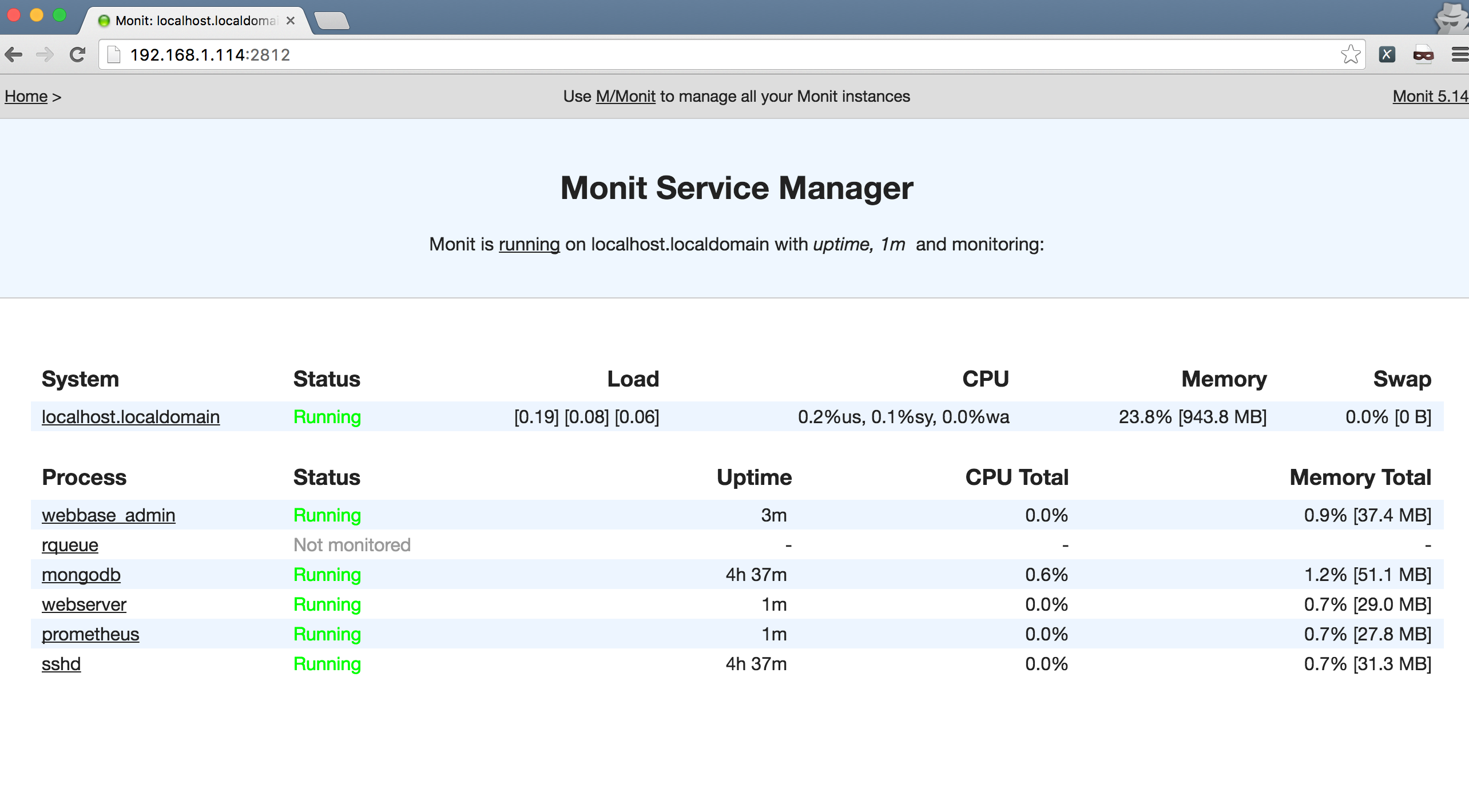Open the sshd process page

[61, 664]
